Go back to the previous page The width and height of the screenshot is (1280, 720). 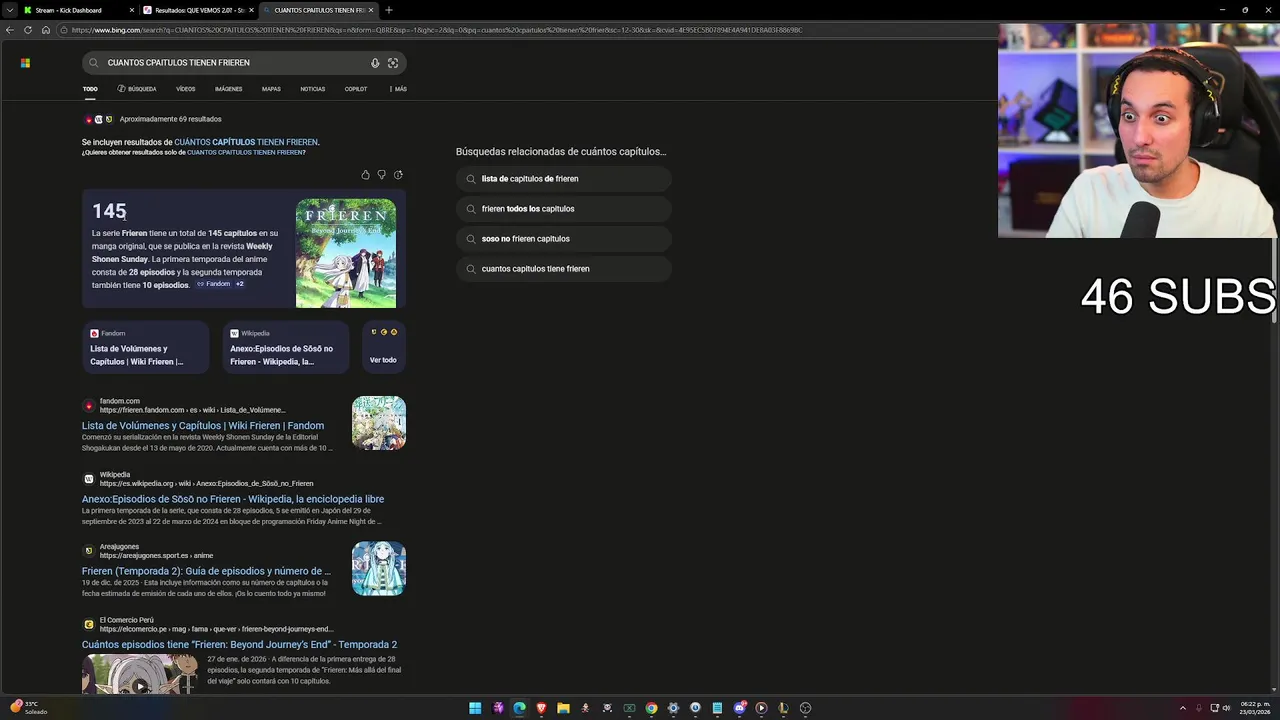click(10, 30)
